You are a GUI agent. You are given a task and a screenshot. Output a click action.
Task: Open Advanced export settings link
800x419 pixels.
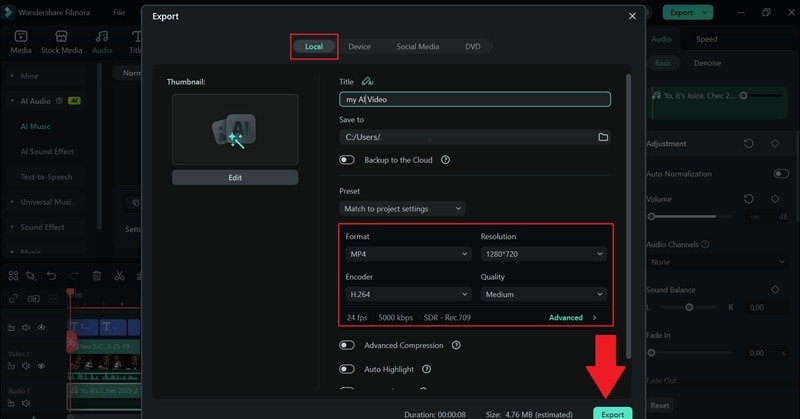[572, 317]
